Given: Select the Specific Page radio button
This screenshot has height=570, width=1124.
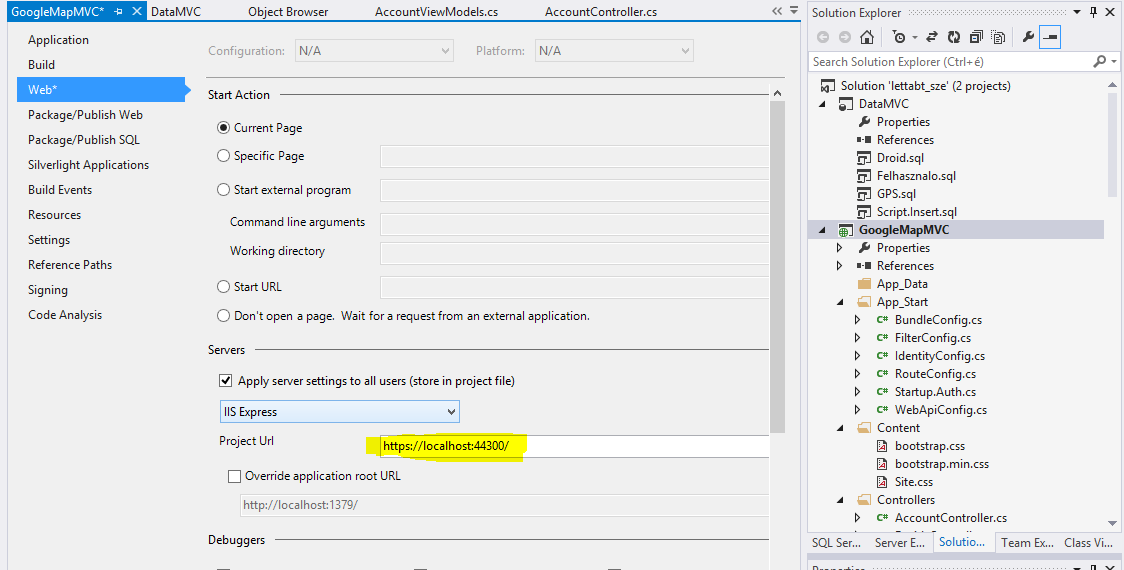Looking at the screenshot, I should (x=224, y=156).
